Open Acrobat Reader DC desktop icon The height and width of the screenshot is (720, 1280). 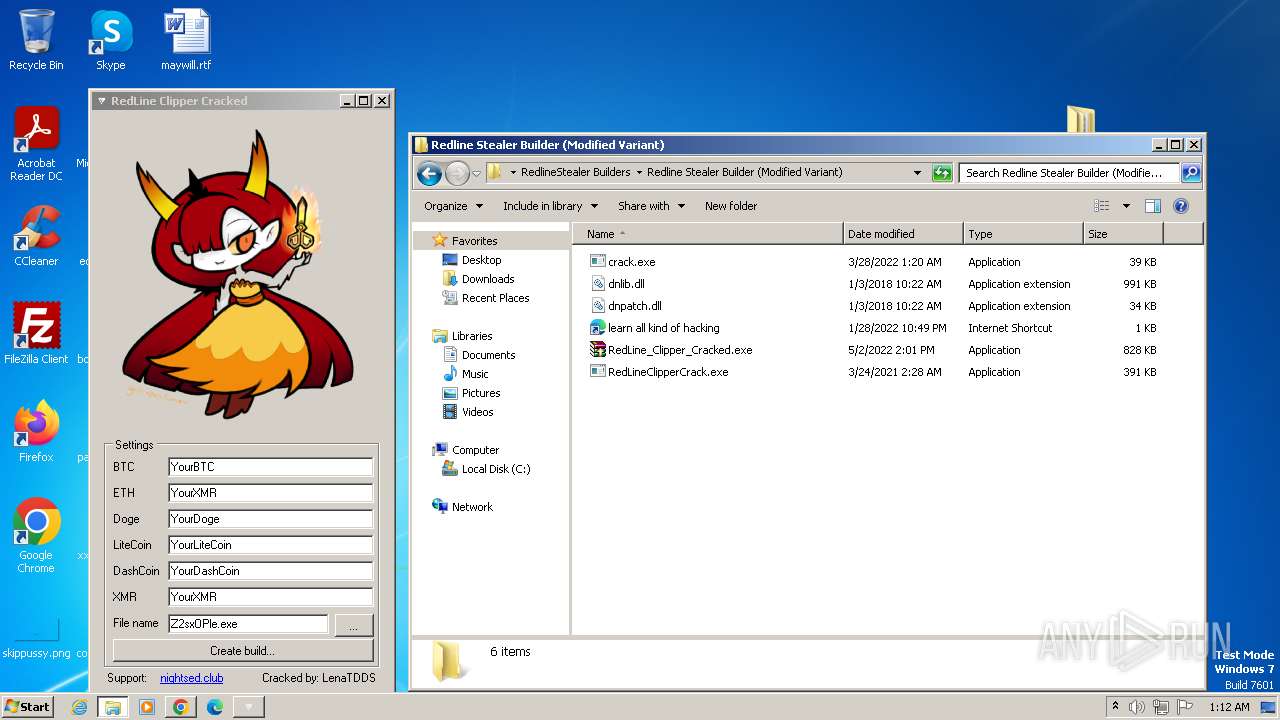[x=36, y=145]
